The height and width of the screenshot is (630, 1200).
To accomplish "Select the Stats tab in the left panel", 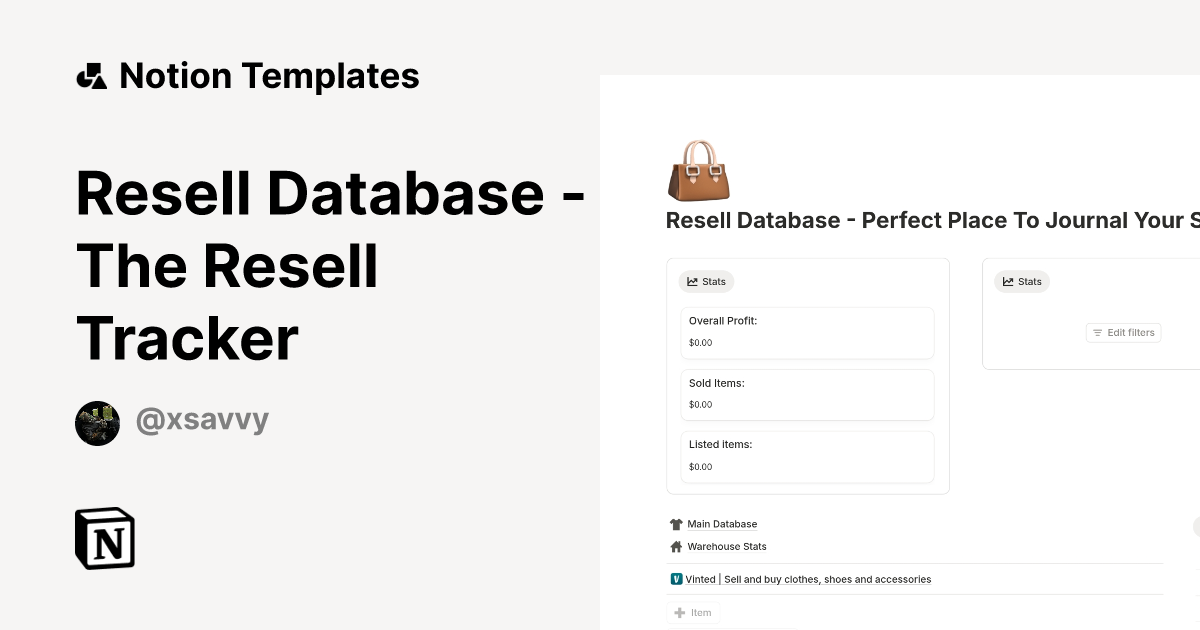I will [x=706, y=282].
